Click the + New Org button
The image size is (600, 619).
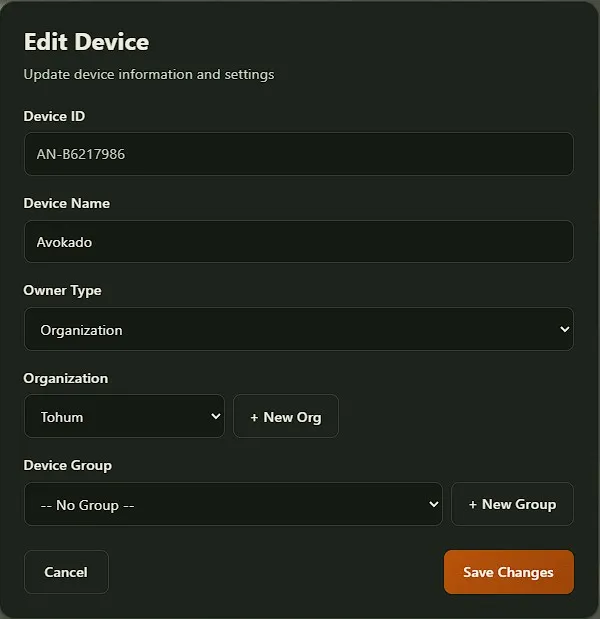coord(286,416)
